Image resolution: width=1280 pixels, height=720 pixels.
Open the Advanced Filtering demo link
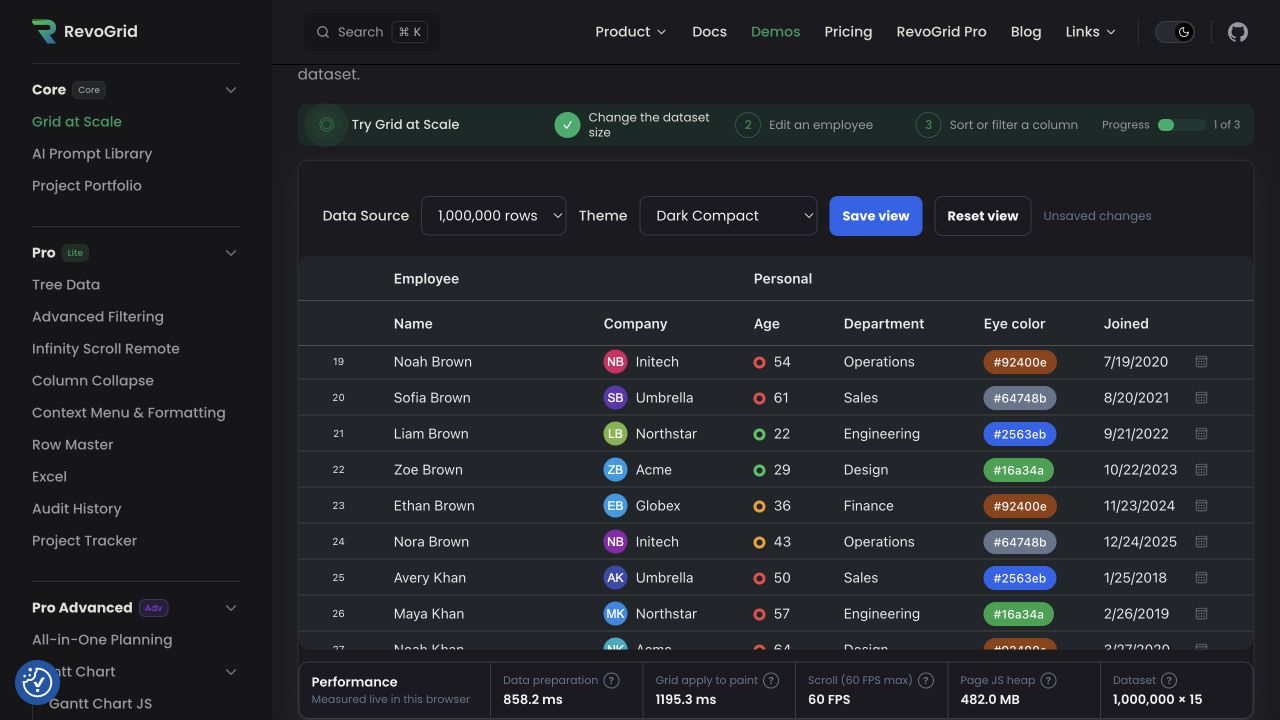(98, 317)
